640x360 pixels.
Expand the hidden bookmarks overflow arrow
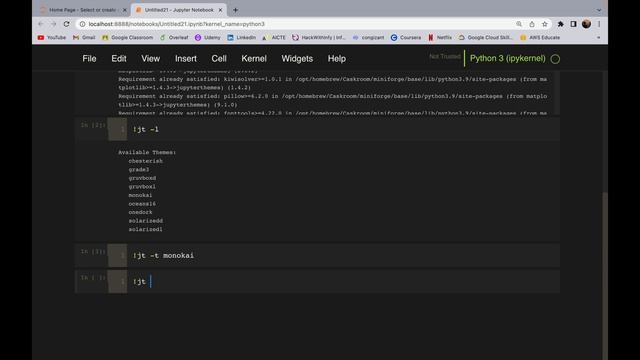point(599,38)
